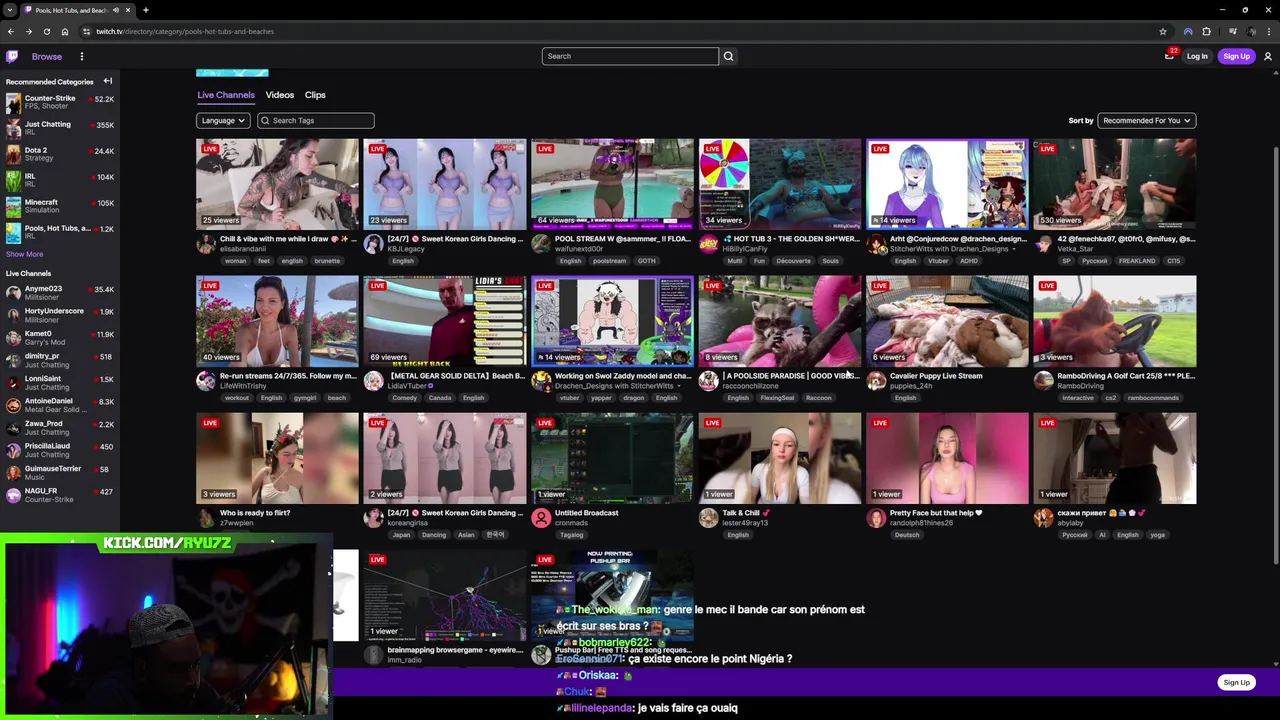
Task: Open the golf cart RamboDriving stream thumbnail
Action: pyautogui.click(x=1115, y=321)
